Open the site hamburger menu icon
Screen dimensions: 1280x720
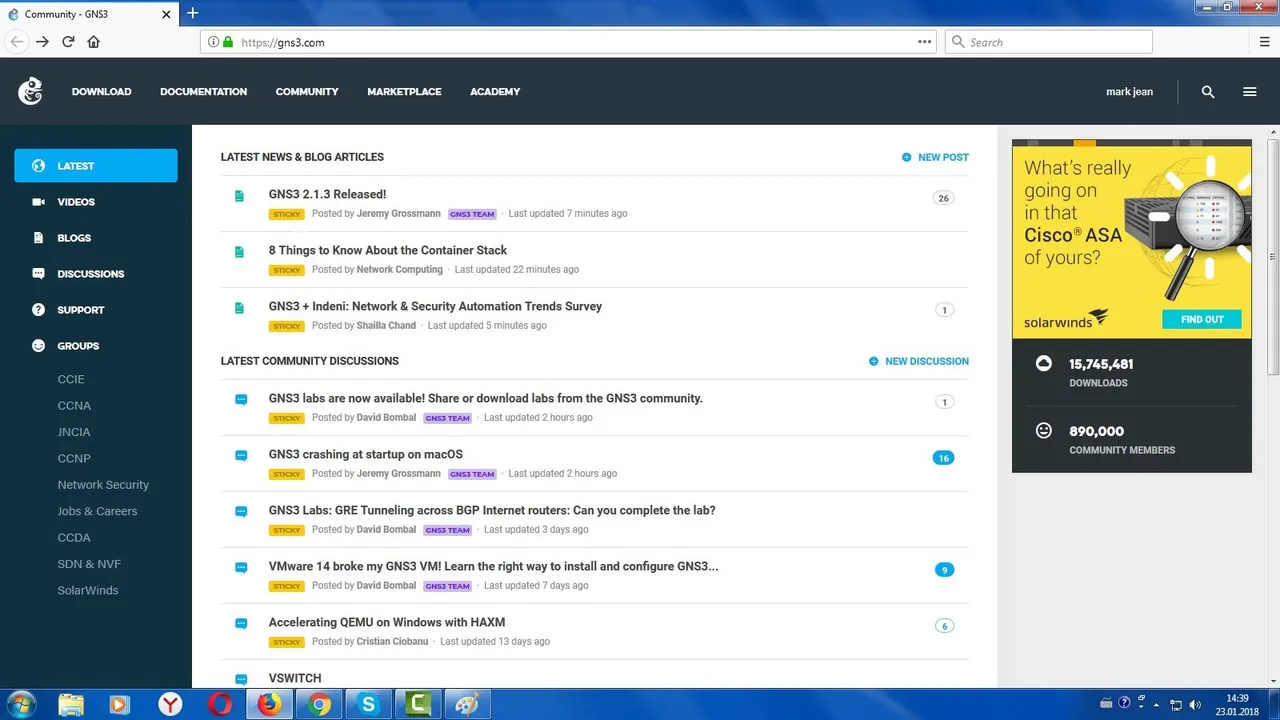coord(1250,91)
